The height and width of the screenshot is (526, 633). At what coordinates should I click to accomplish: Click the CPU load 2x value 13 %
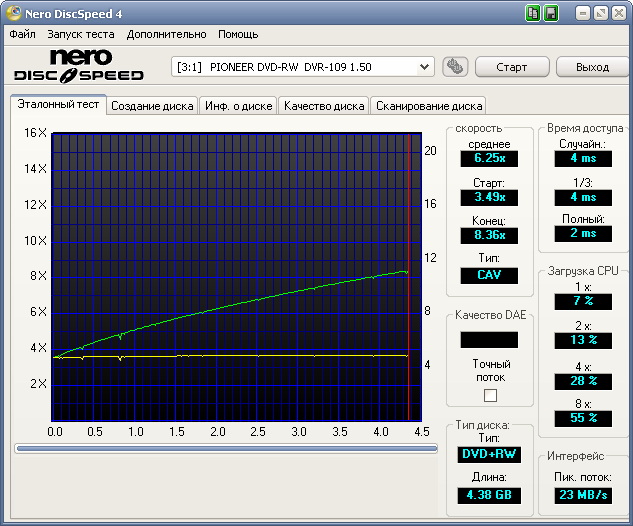click(583, 340)
